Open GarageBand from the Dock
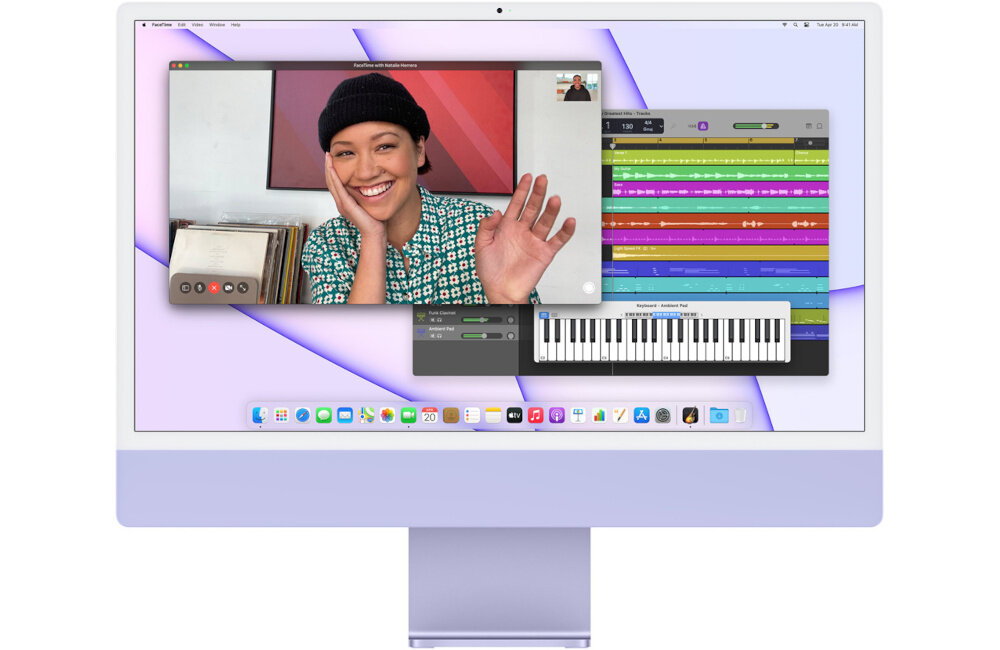Viewport: 1000px width, 650px height. (688, 415)
